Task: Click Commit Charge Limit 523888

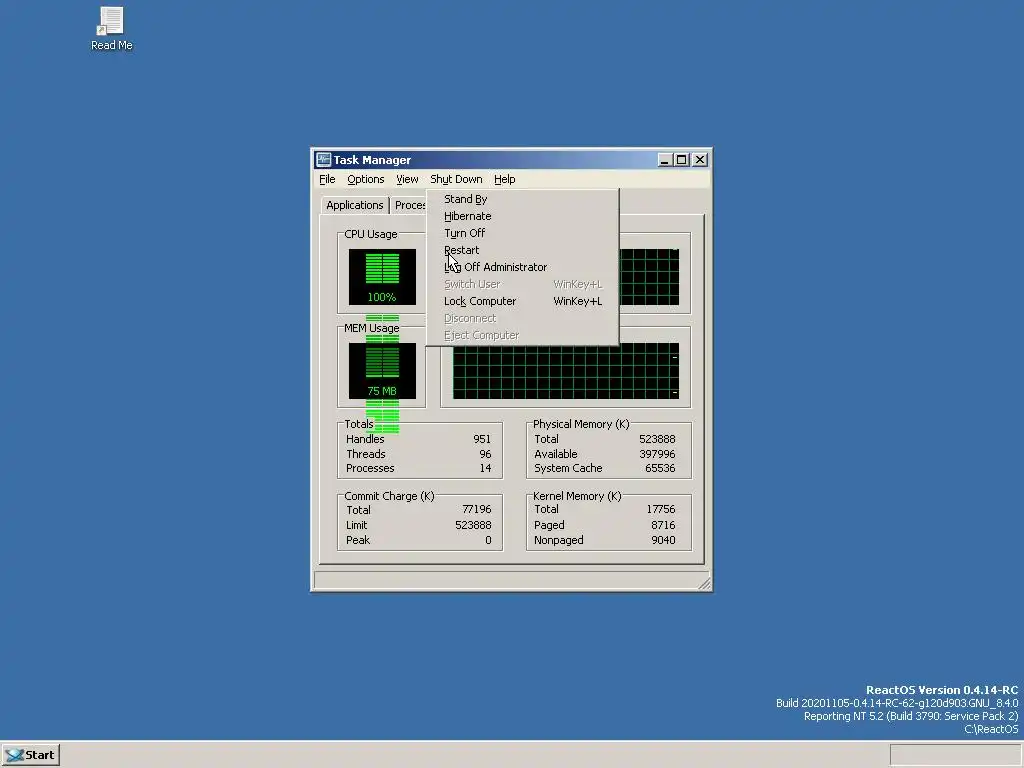Action: (x=473, y=525)
